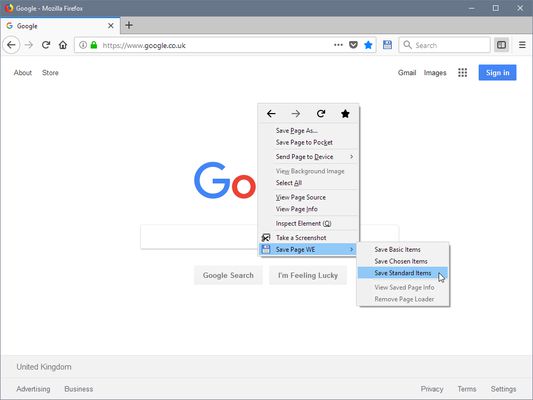Click the context menu reload icon

point(321,114)
